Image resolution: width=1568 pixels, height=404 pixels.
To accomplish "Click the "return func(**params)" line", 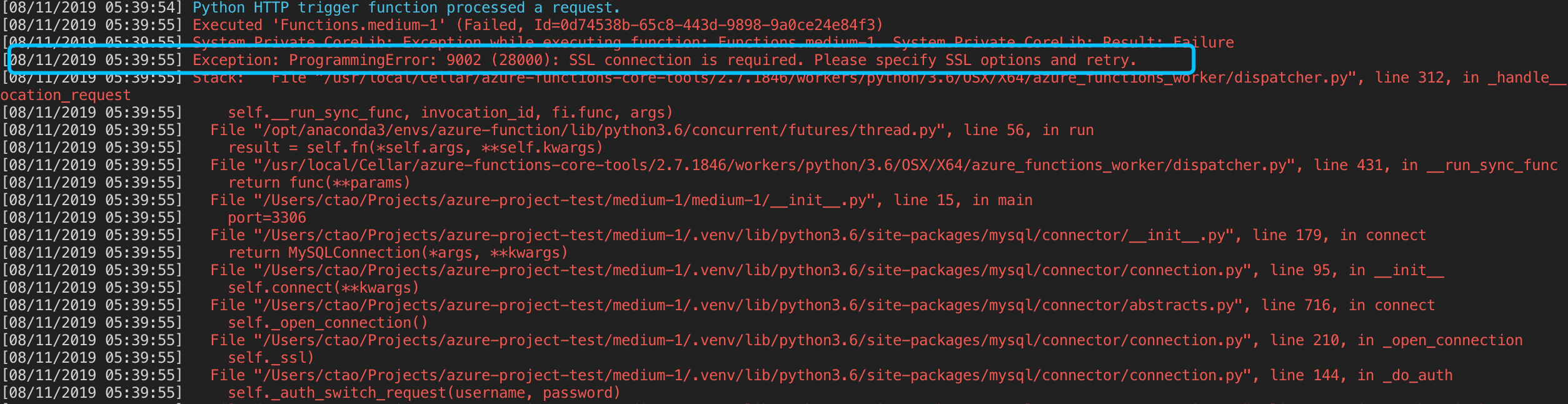I will [319, 183].
